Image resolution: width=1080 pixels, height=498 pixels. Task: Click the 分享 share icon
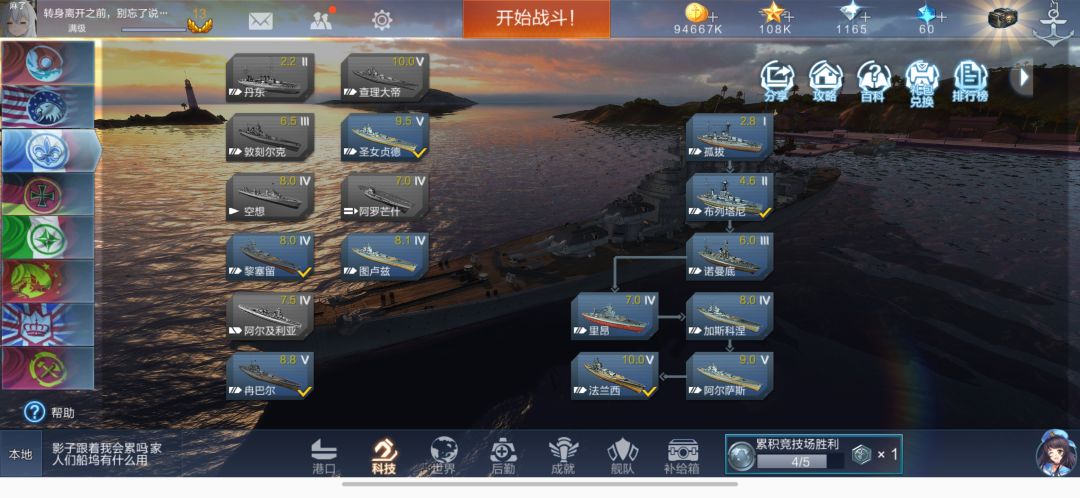(x=777, y=82)
